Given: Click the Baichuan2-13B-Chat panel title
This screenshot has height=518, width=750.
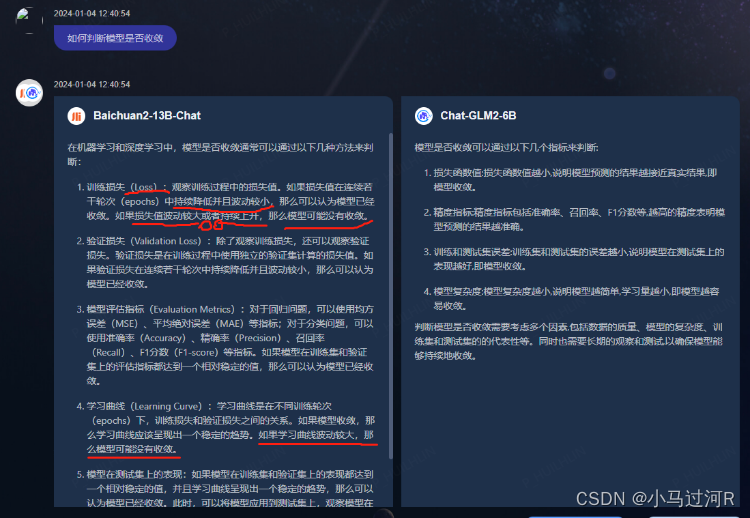Looking at the screenshot, I should (x=147, y=116).
